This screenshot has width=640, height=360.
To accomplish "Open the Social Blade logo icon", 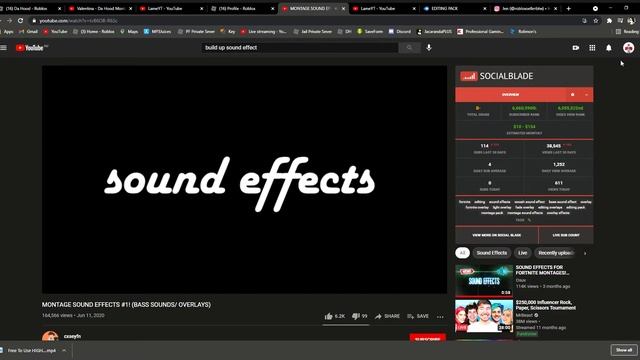I will tap(469, 76).
